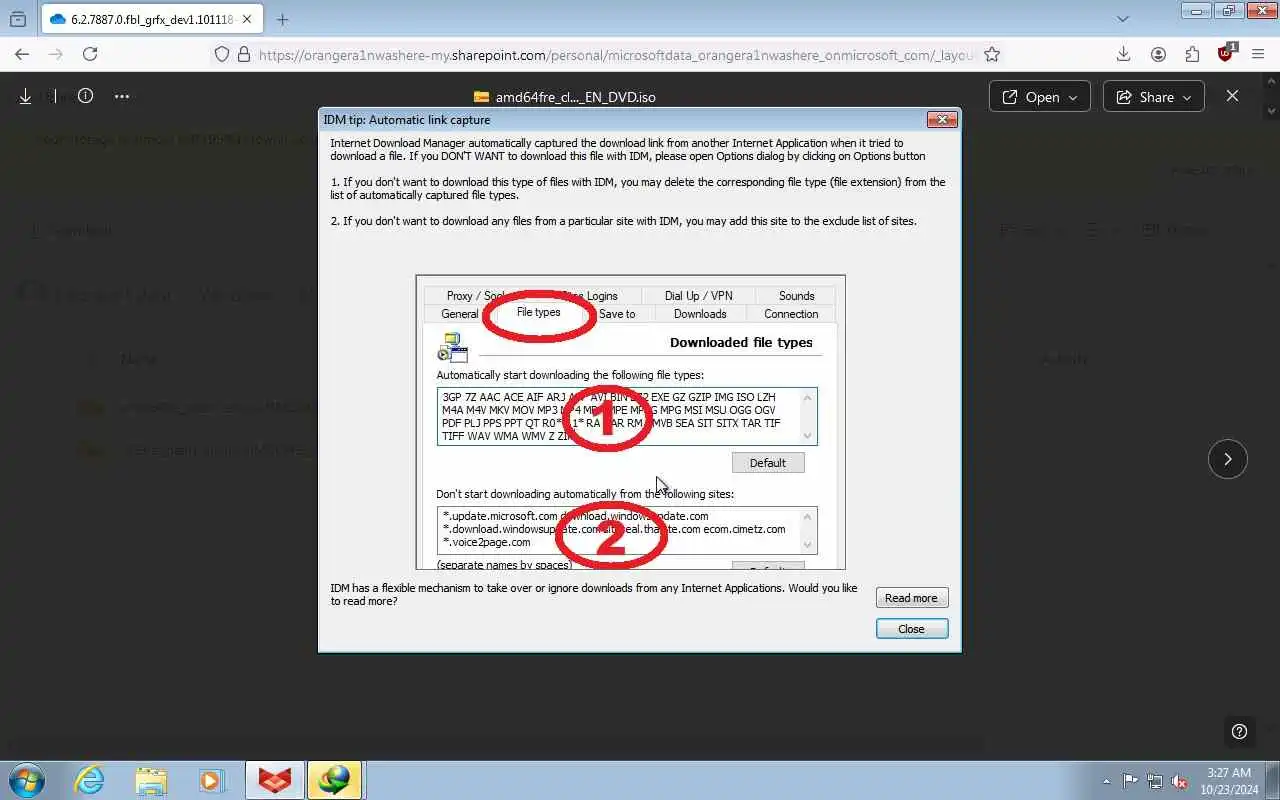The height and width of the screenshot is (800, 1280).
Task: Click the Open button in viewer
Action: click(1039, 97)
